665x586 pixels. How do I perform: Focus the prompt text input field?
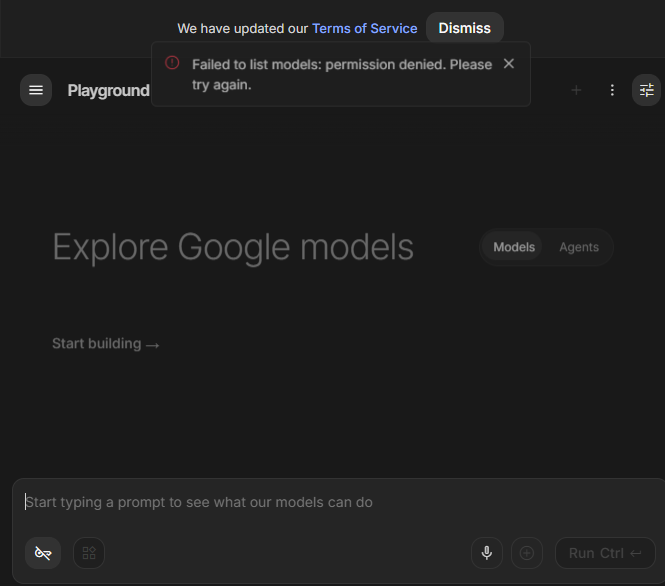(339, 502)
